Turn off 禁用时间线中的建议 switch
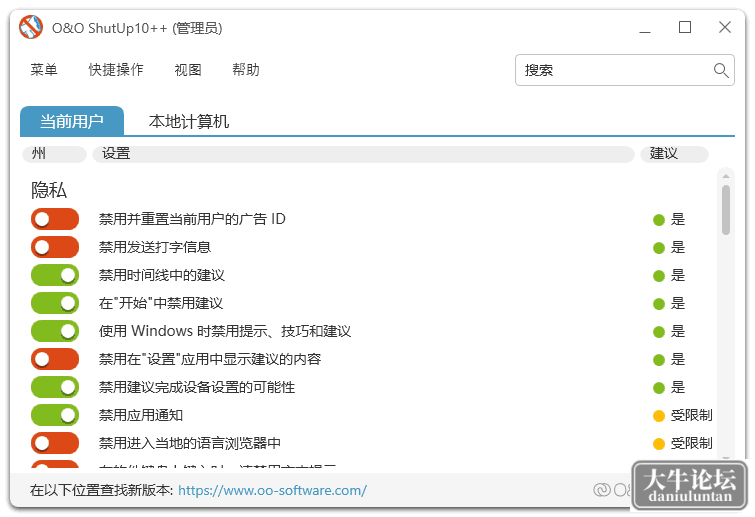755x517 pixels. 55,275
